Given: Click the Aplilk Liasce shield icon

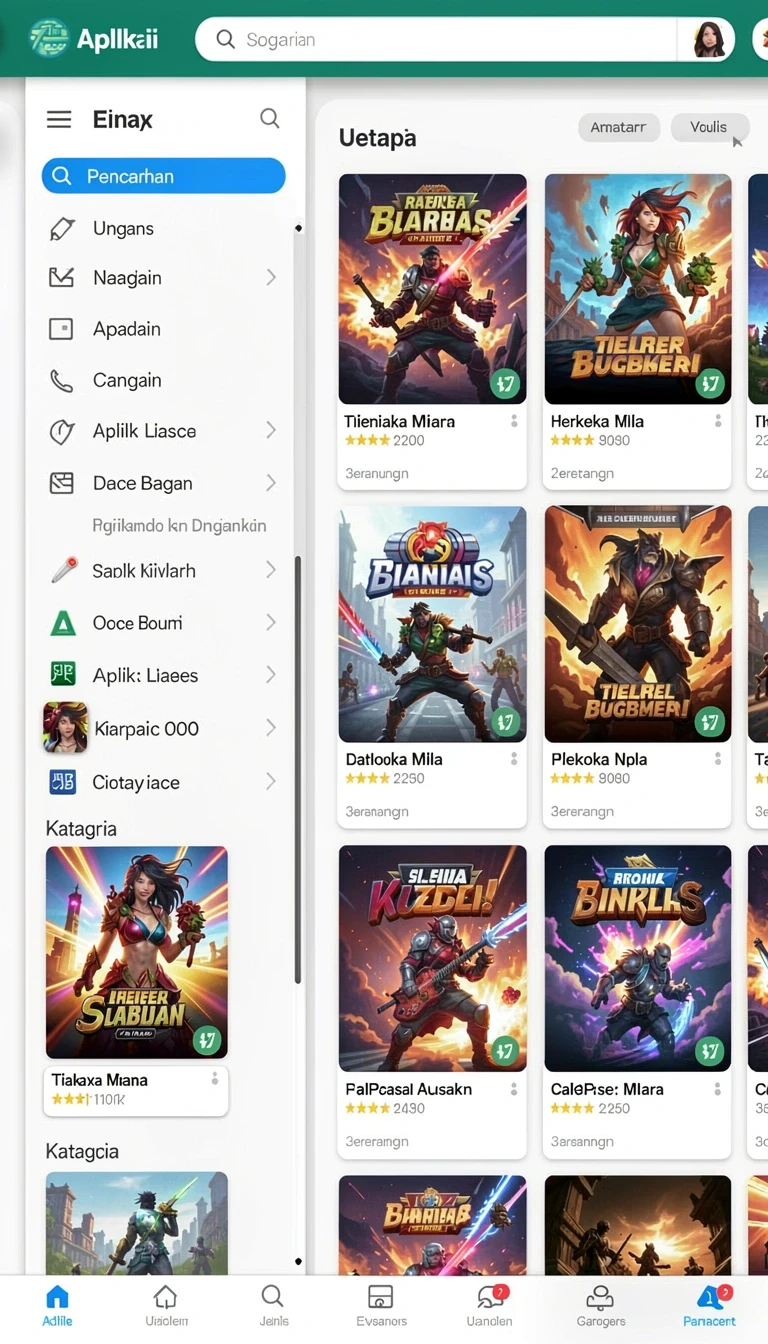Looking at the screenshot, I should coord(62,432).
